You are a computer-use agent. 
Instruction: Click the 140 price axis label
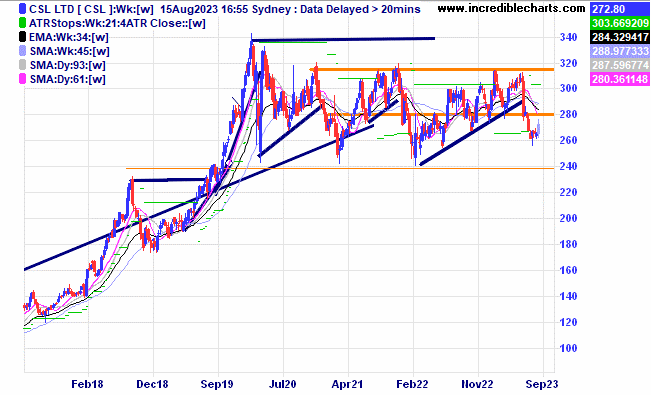click(568, 296)
